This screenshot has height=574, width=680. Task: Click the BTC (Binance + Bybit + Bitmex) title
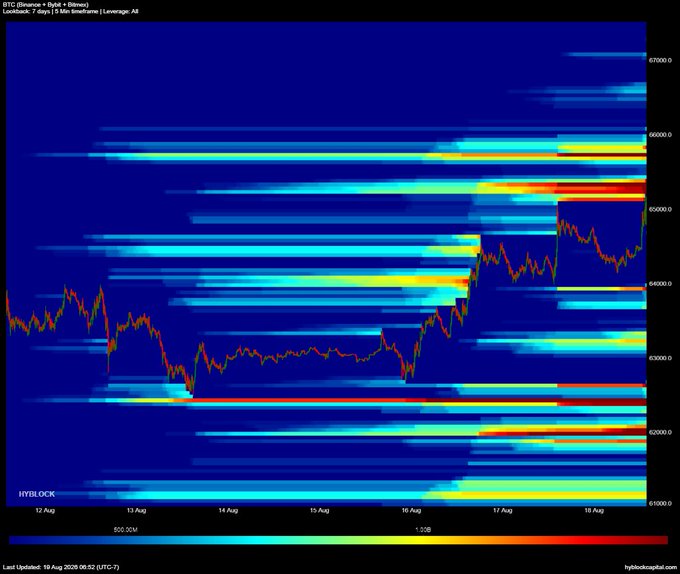coord(46,5)
